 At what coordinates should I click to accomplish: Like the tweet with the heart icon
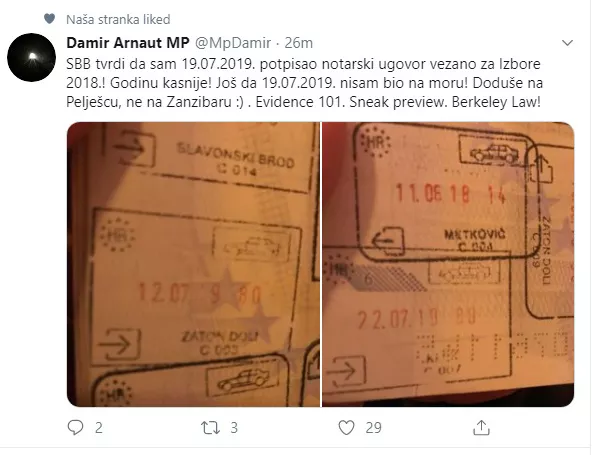click(346, 428)
